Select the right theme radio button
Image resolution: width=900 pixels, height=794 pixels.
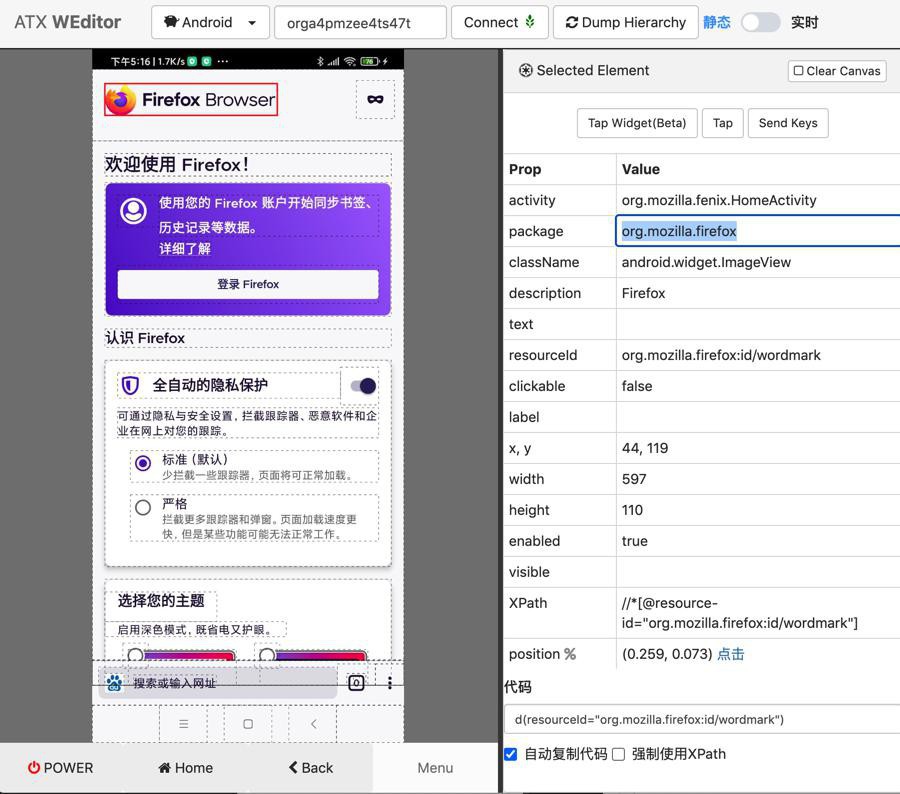coord(267,655)
